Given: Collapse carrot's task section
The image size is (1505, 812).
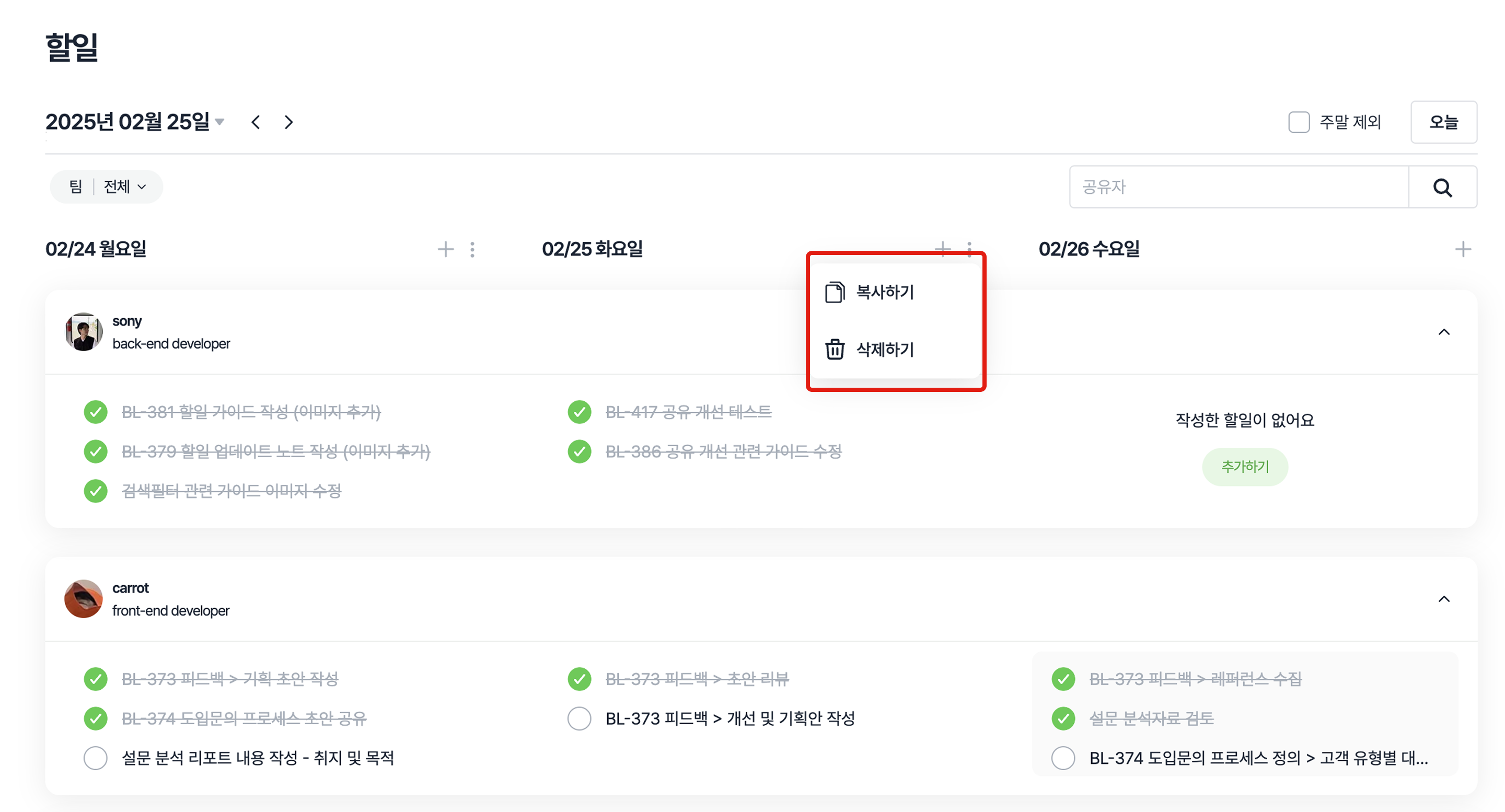Looking at the screenshot, I should pos(1444,599).
